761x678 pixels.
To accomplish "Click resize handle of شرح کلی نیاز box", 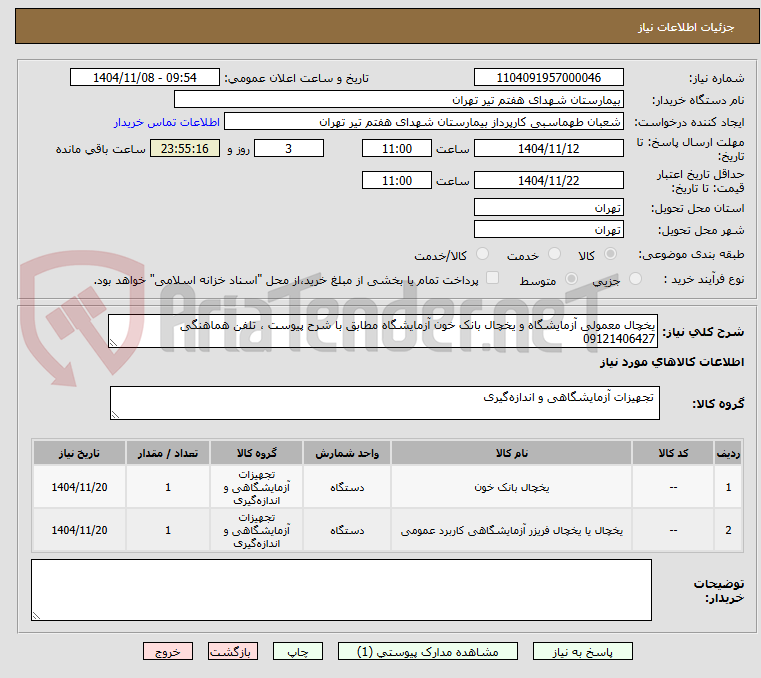I will (x=113, y=343).
